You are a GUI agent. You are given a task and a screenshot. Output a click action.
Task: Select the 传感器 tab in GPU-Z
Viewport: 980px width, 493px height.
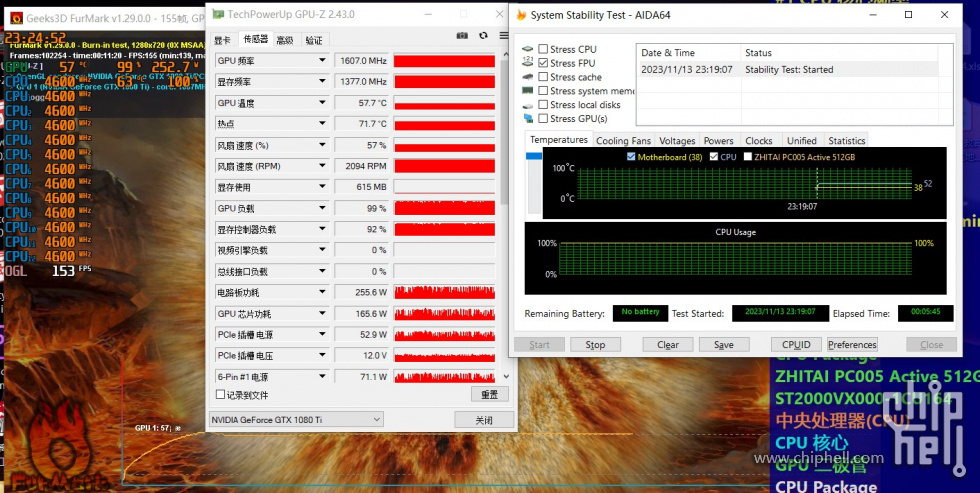tap(255, 39)
